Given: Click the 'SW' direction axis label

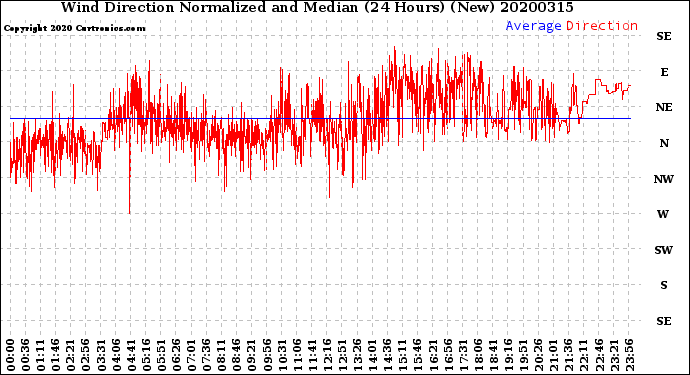Looking at the screenshot, I should 664,250.
